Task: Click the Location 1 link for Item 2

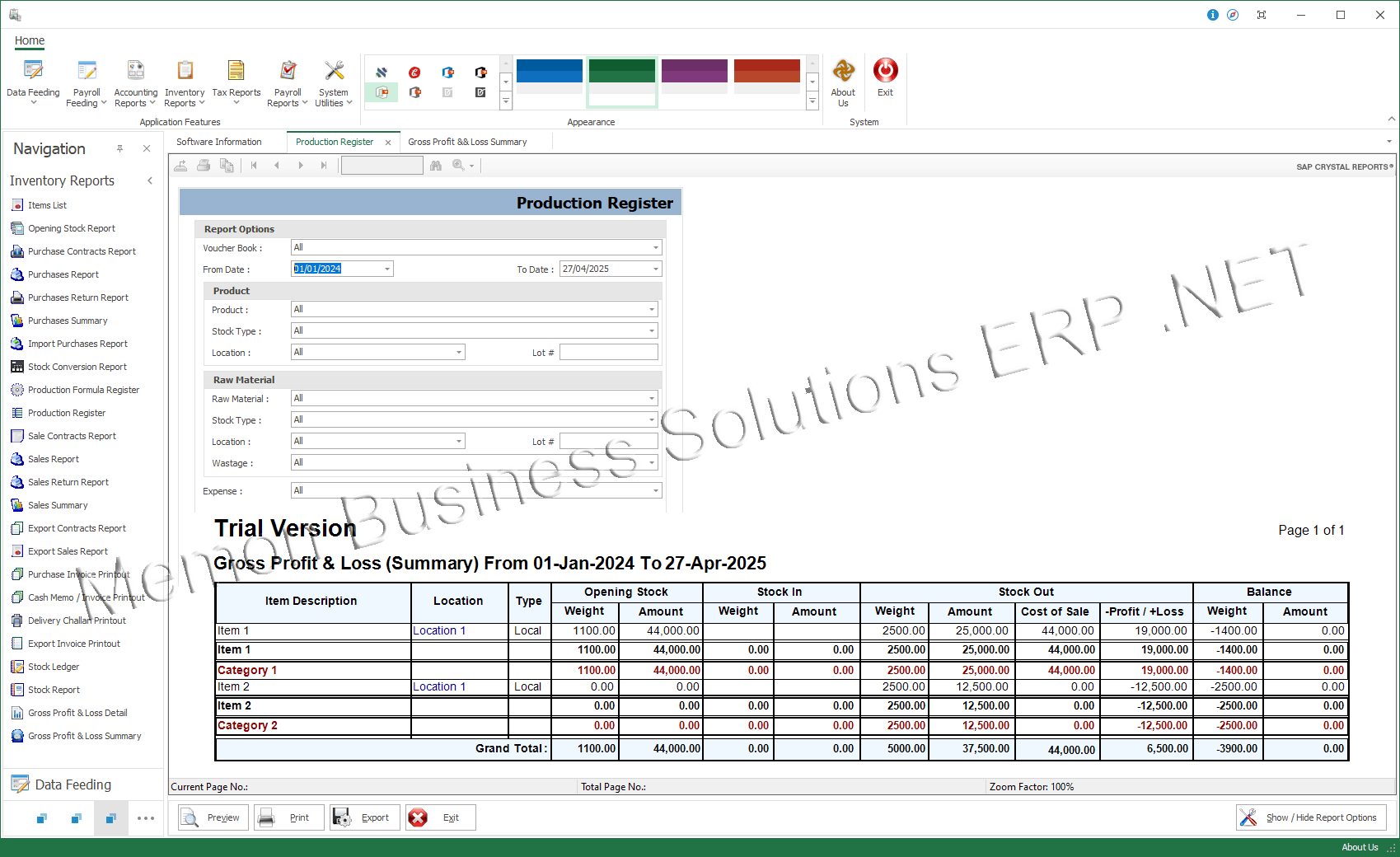Action: 439,686
